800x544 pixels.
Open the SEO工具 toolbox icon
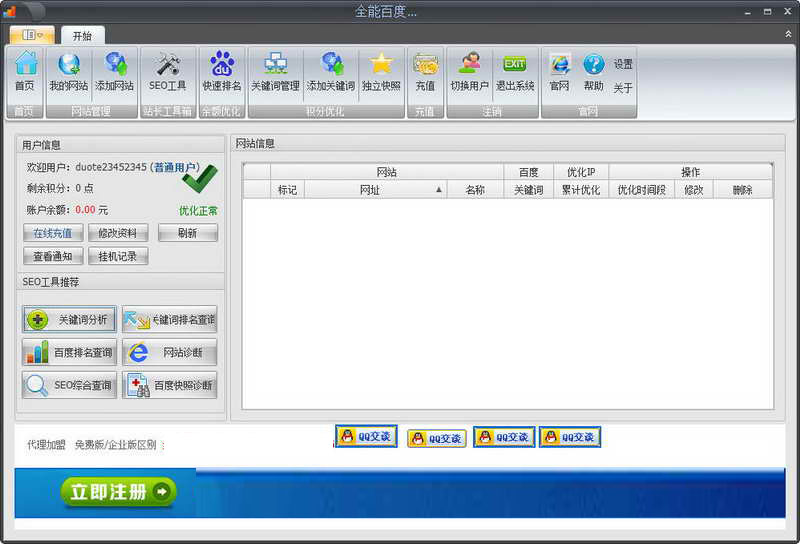click(167, 71)
